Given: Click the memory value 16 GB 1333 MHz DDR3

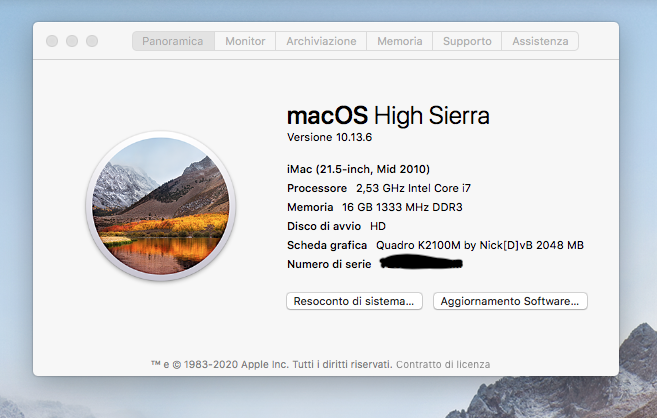Looking at the screenshot, I should coord(402,207).
